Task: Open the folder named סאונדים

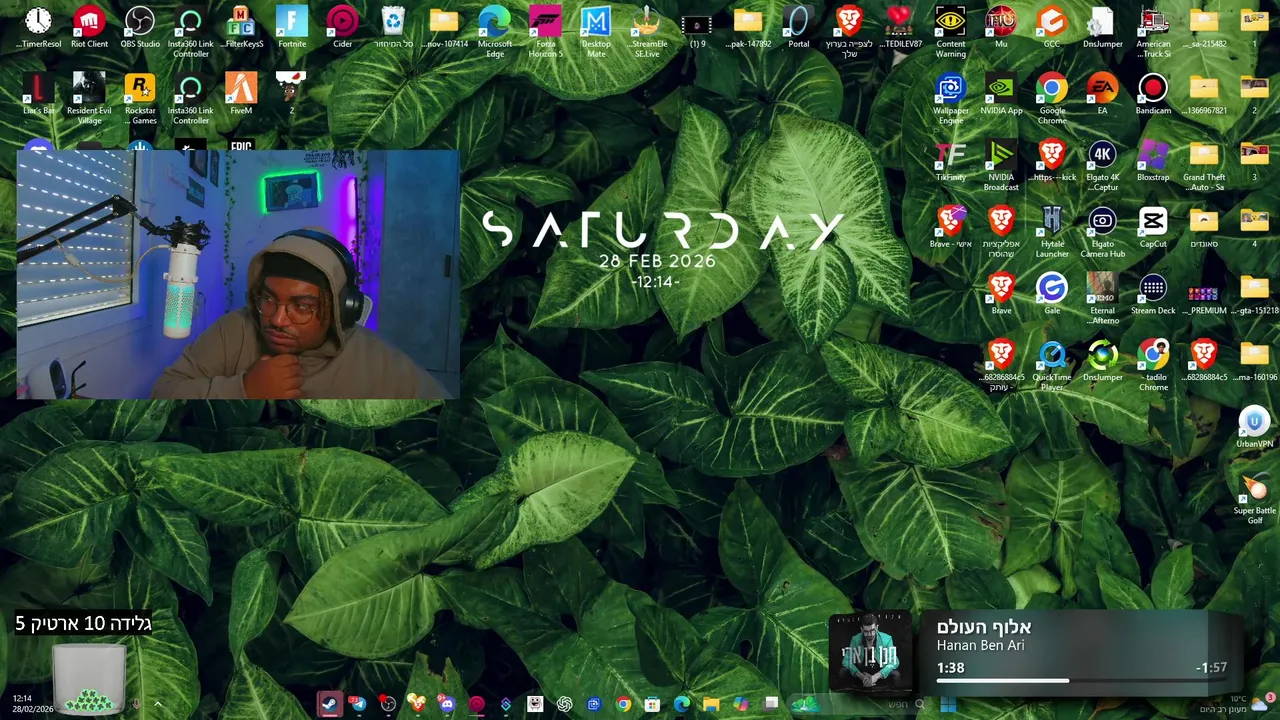Action: [x=1203, y=228]
